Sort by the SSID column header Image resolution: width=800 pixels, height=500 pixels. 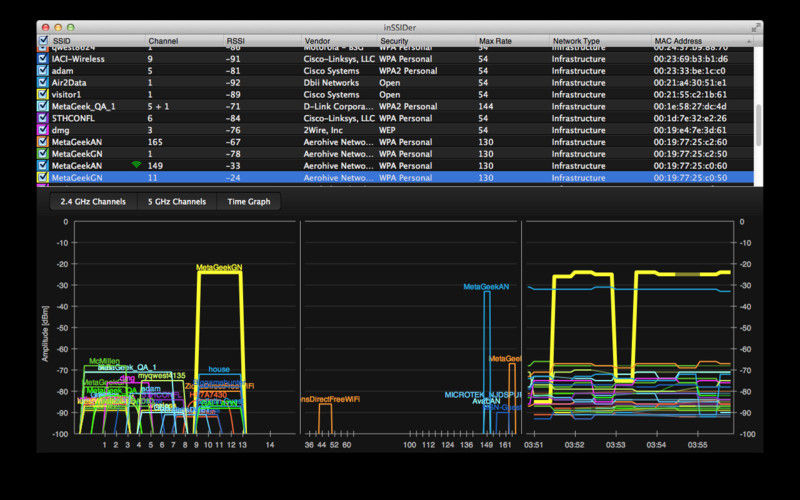(x=62, y=41)
